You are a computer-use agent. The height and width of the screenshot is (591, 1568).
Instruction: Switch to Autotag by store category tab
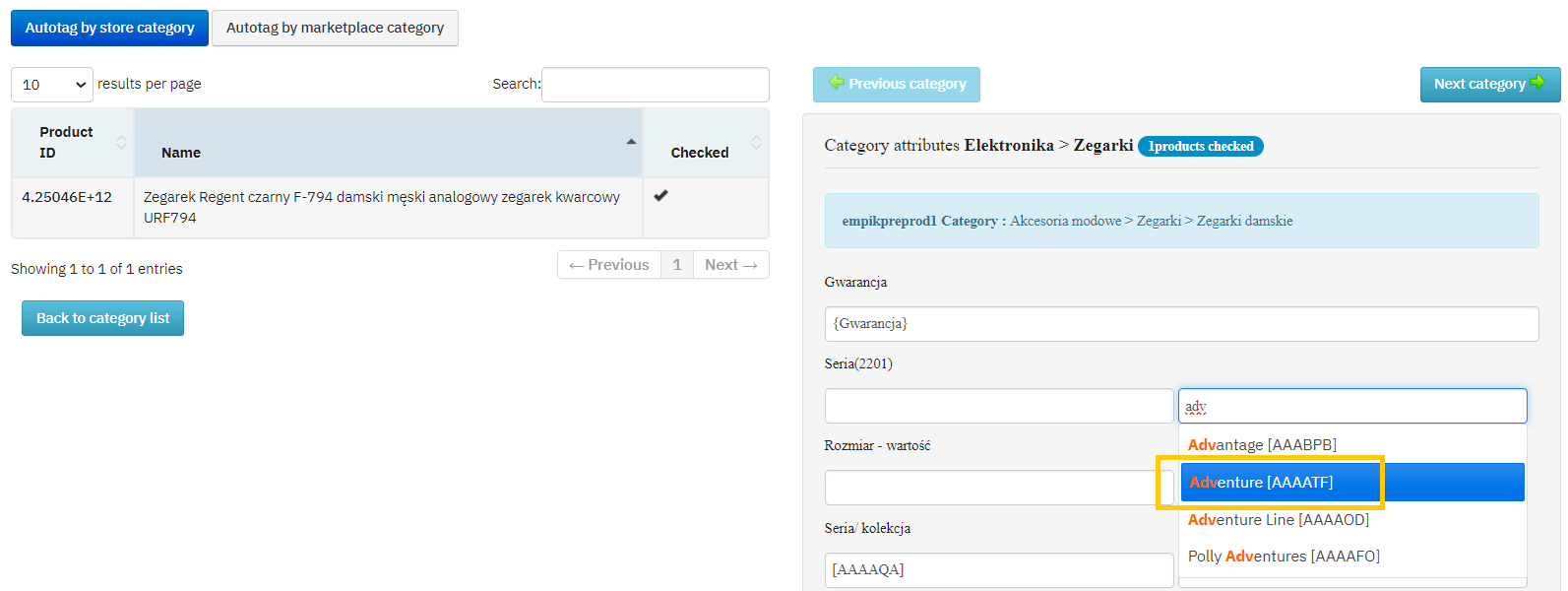[x=109, y=28]
